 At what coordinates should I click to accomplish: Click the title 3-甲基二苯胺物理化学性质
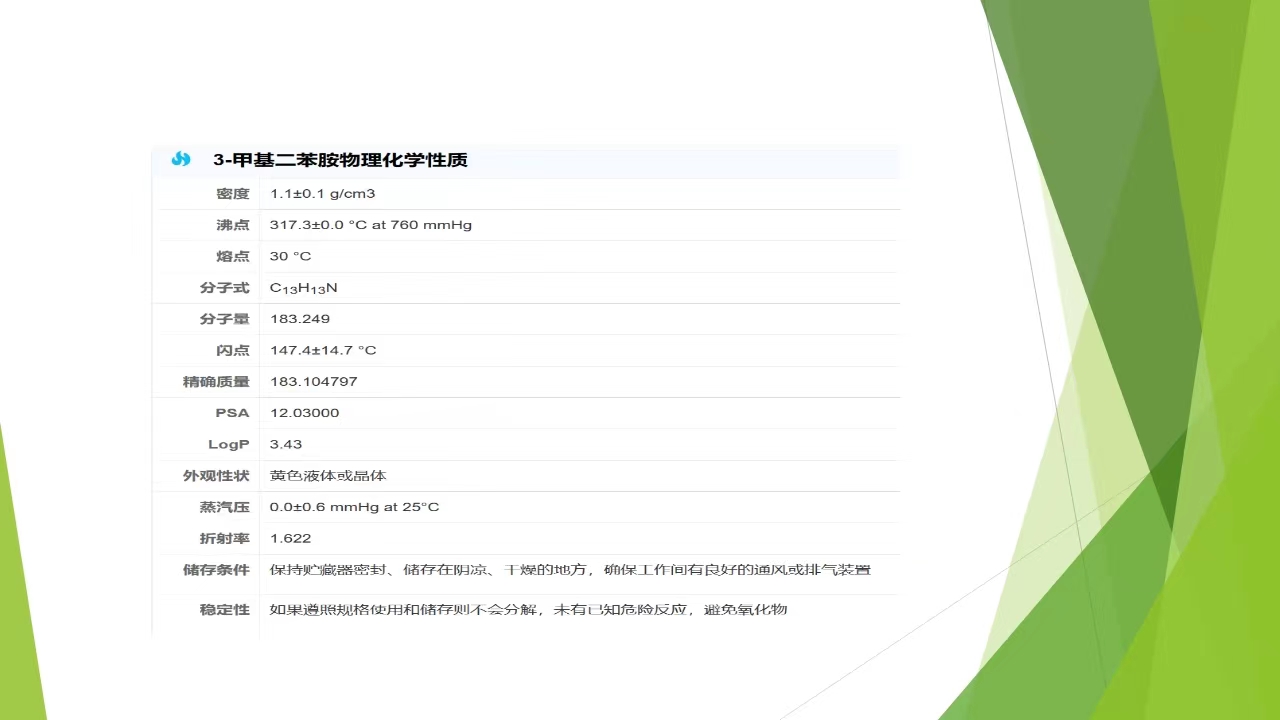pos(340,160)
